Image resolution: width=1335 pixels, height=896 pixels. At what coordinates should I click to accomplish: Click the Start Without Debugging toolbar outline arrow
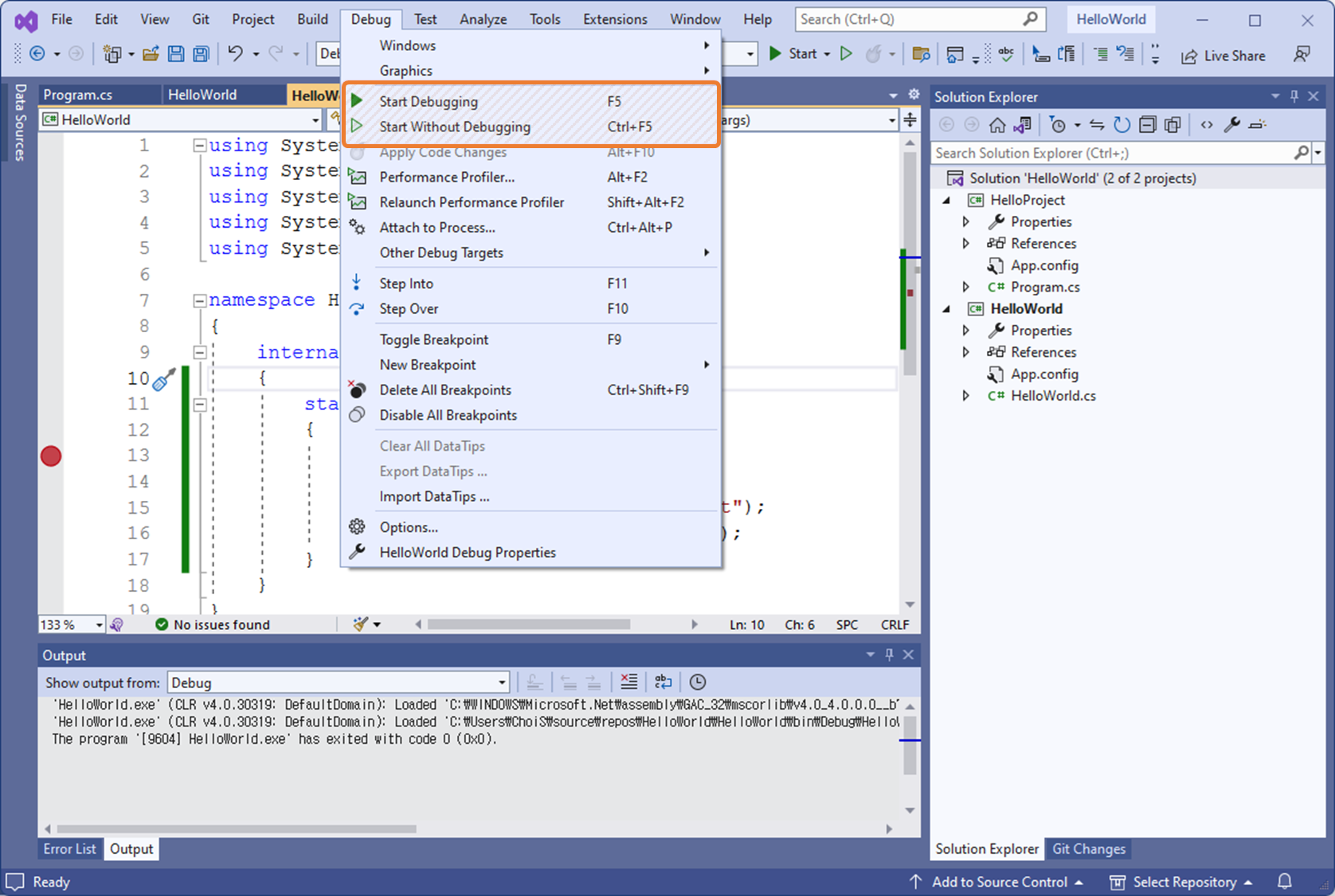(847, 53)
